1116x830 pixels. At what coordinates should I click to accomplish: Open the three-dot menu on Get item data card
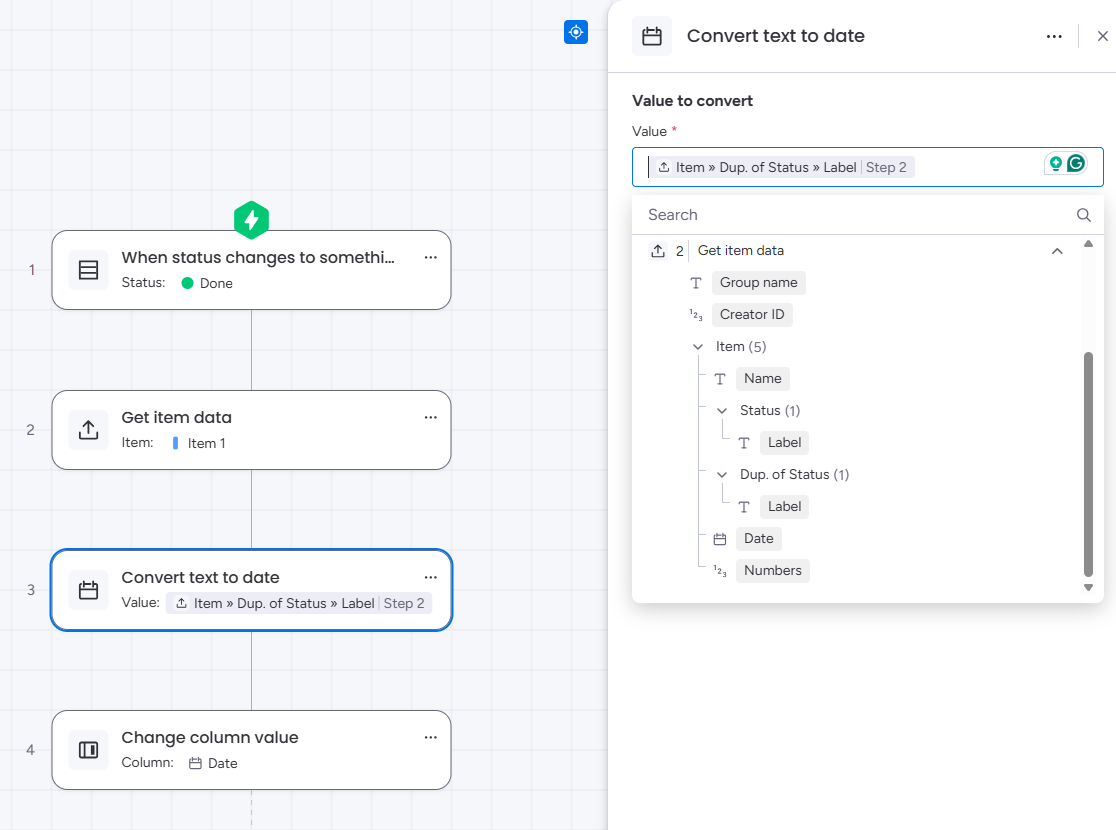pyautogui.click(x=431, y=418)
